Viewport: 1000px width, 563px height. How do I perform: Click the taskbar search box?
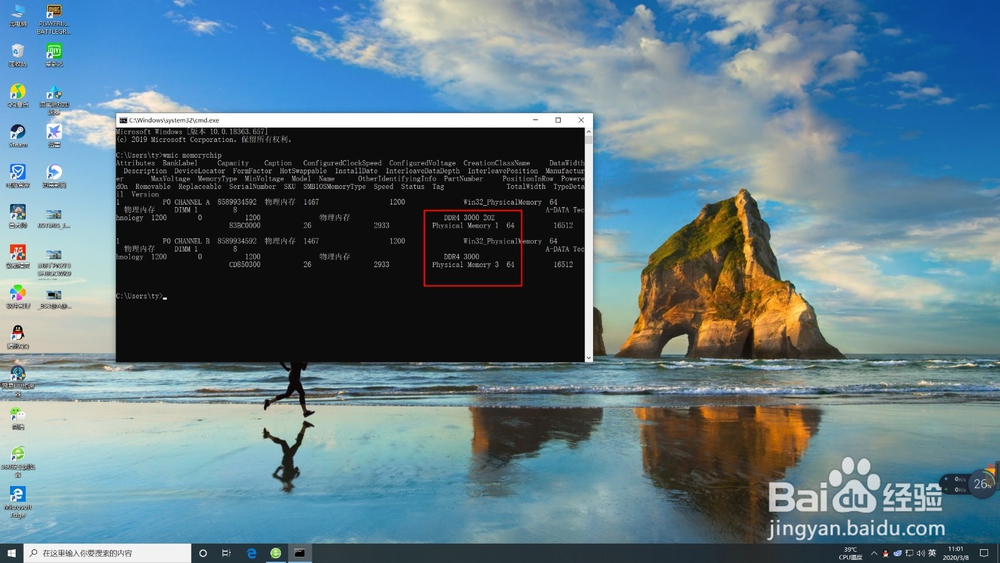click(x=107, y=553)
